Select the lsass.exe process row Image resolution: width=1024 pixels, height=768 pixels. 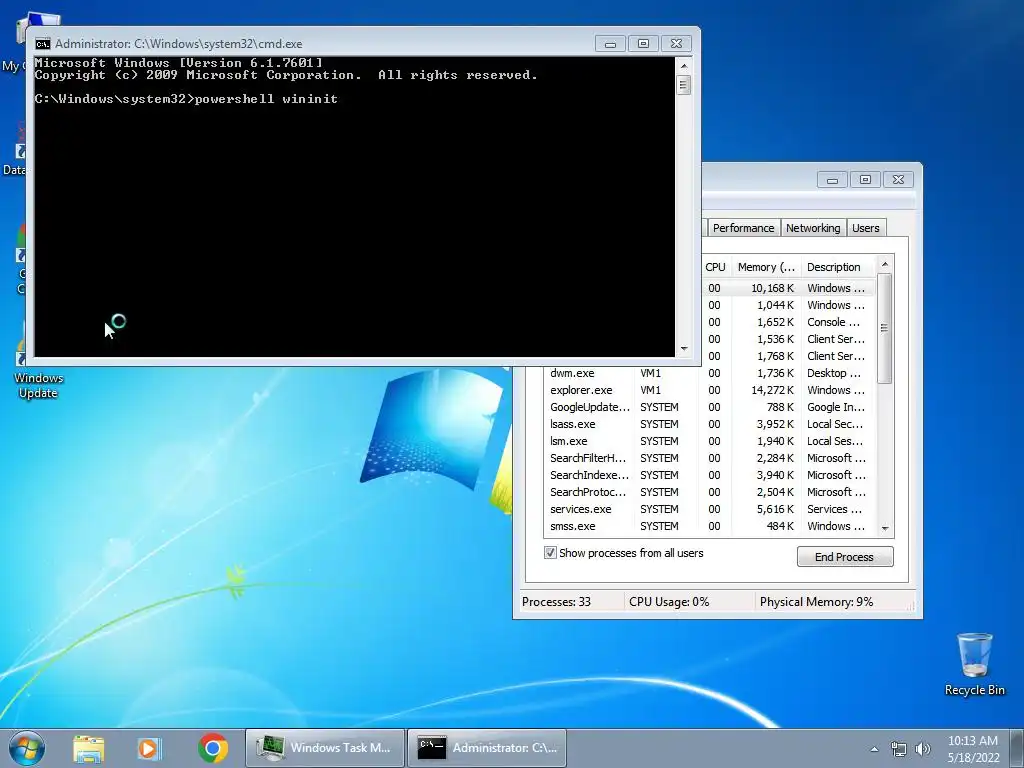click(709, 424)
